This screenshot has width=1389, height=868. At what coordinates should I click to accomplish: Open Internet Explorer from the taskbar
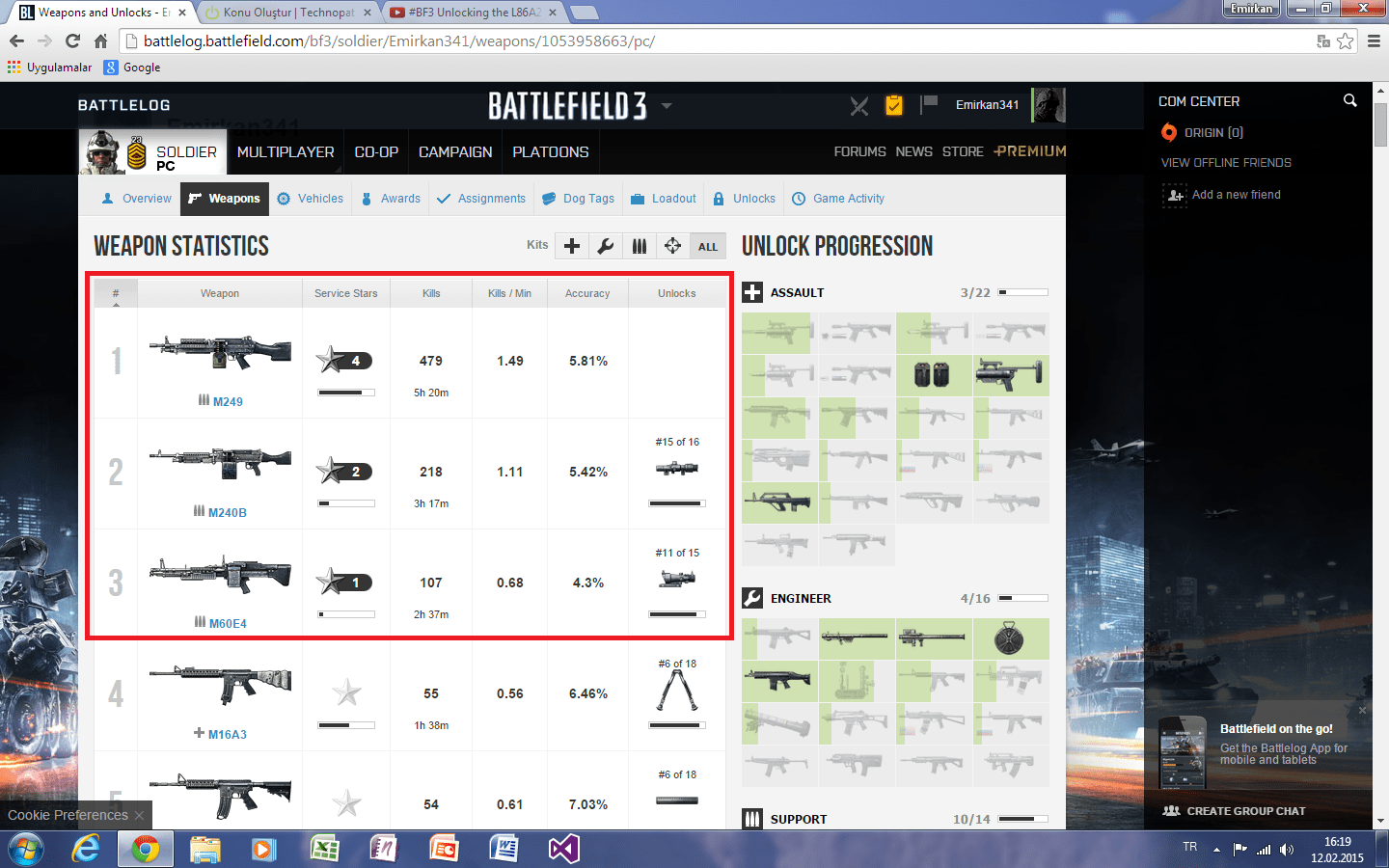click(x=86, y=849)
